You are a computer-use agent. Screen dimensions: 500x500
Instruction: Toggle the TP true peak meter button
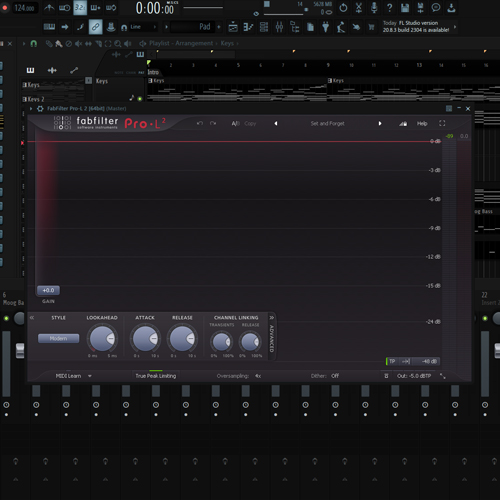[392, 361]
